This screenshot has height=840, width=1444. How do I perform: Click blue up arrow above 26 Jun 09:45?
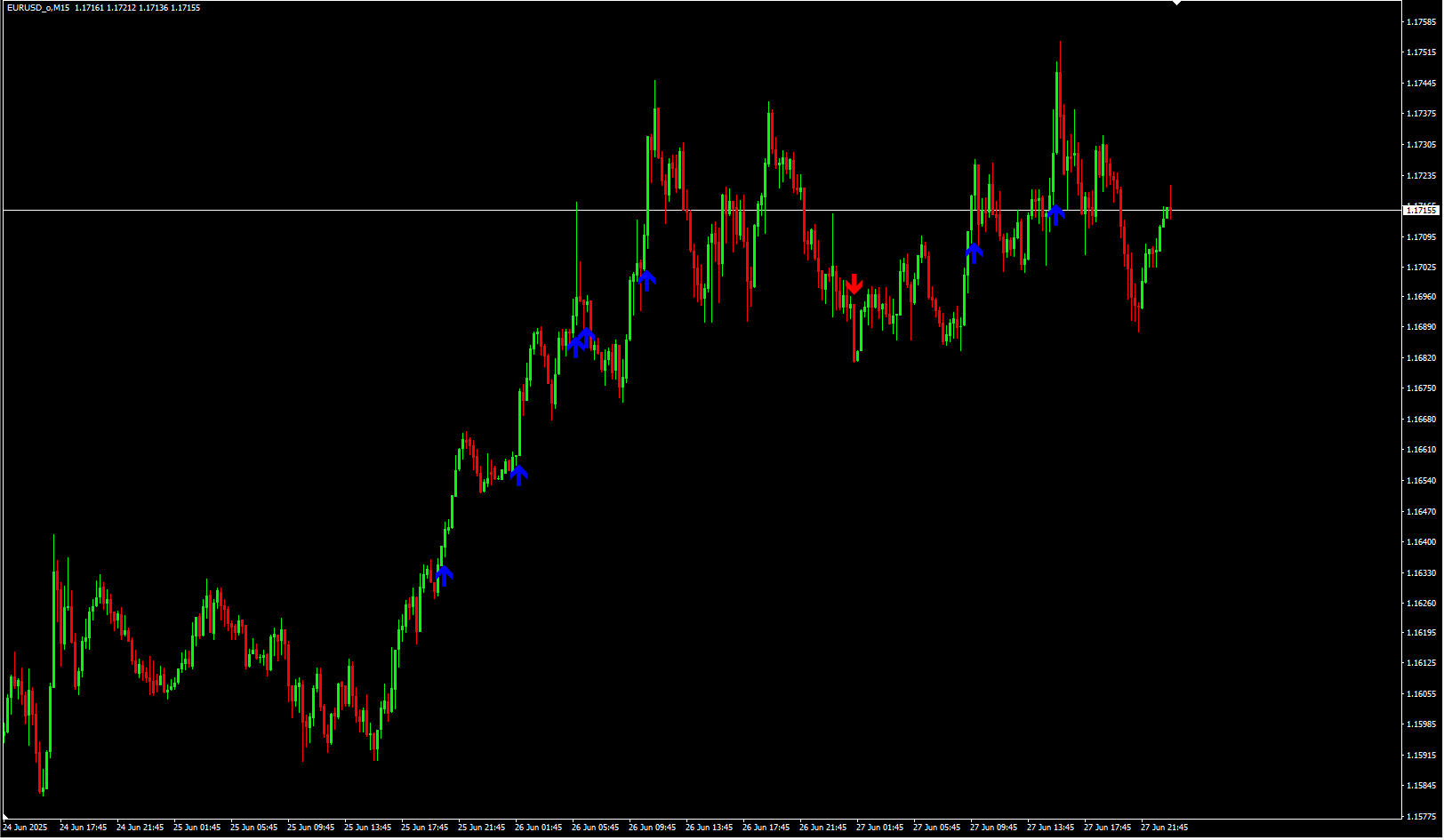coord(646,280)
